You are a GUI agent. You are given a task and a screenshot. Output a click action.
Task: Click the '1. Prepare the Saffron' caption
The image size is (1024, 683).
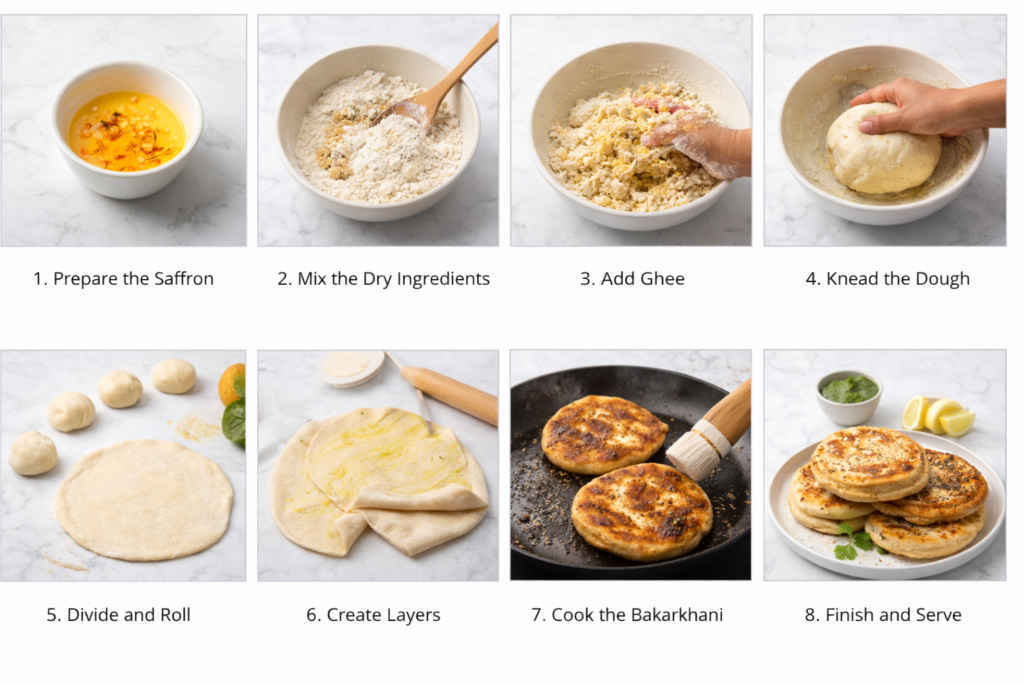pos(123,279)
